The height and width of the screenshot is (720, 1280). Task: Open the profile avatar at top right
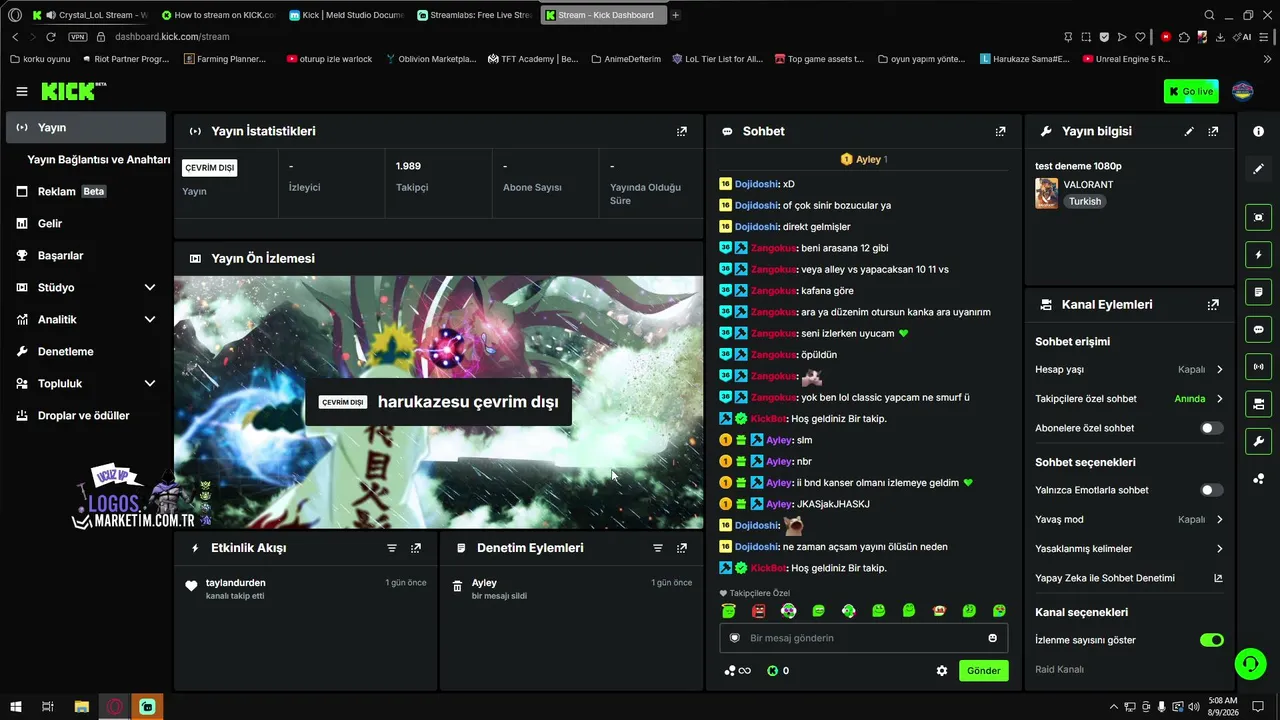(1243, 91)
